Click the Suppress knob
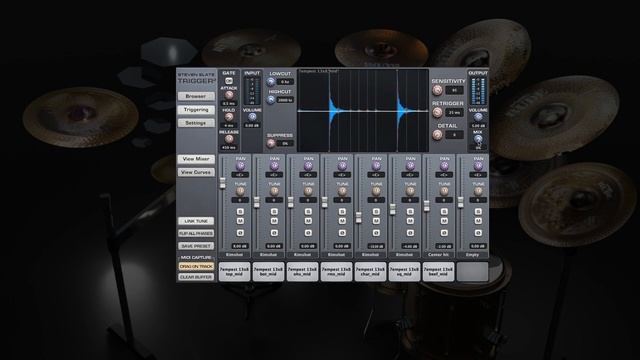 click(271, 143)
